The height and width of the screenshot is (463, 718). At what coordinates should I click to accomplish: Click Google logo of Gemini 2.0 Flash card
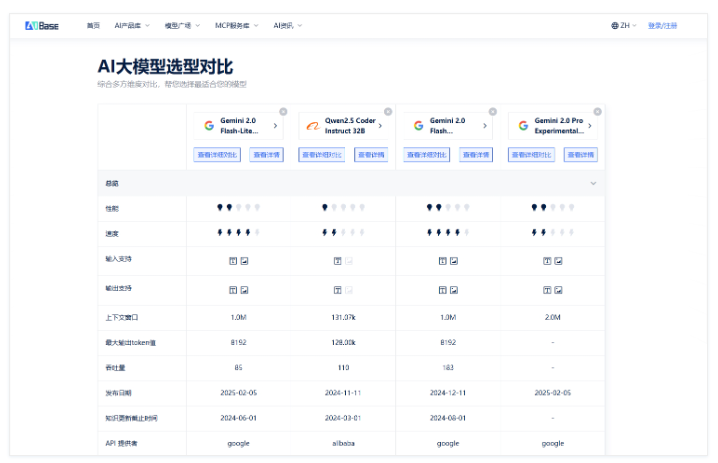419,125
